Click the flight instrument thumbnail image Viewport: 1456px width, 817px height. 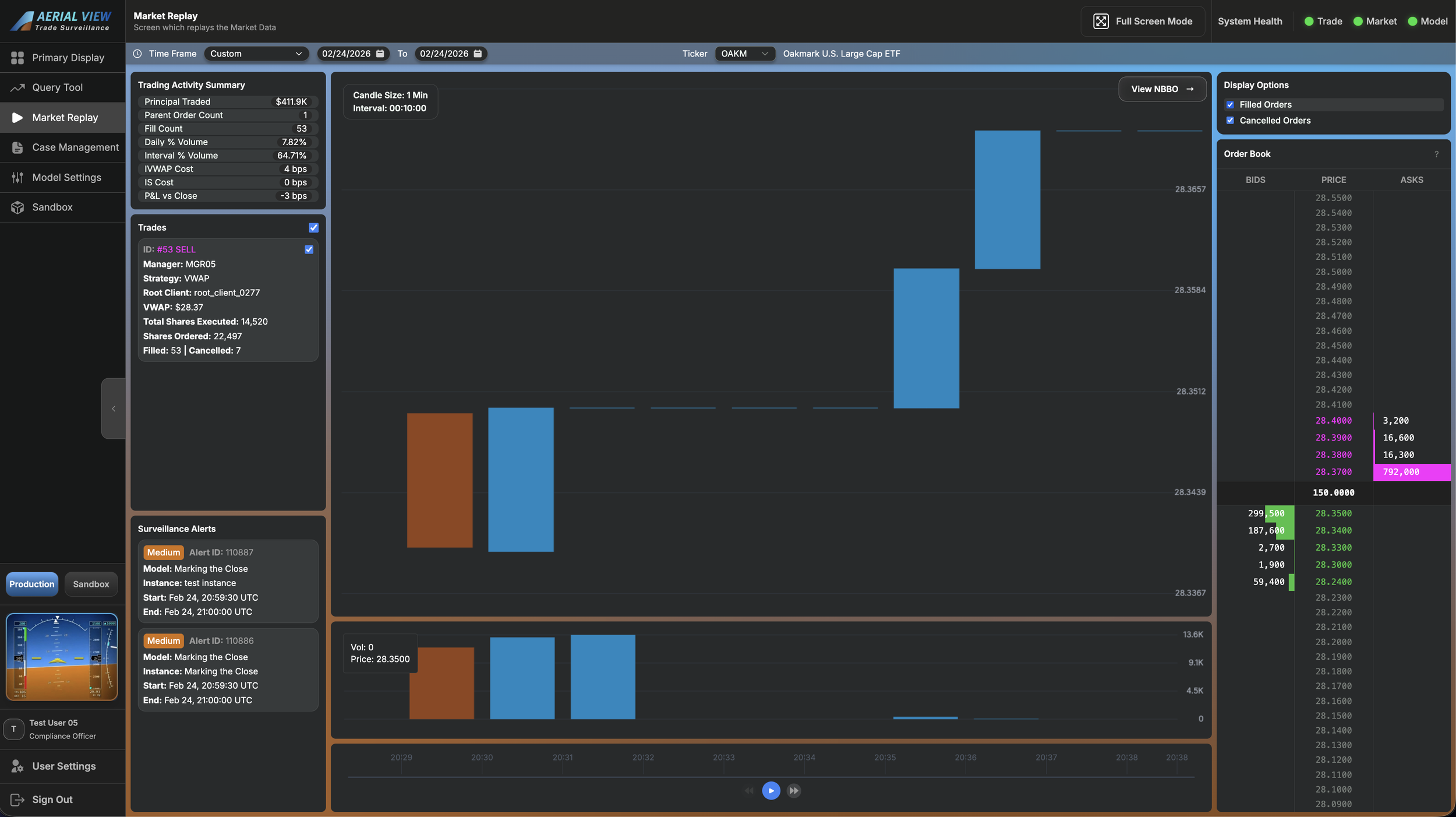point(62,656)
